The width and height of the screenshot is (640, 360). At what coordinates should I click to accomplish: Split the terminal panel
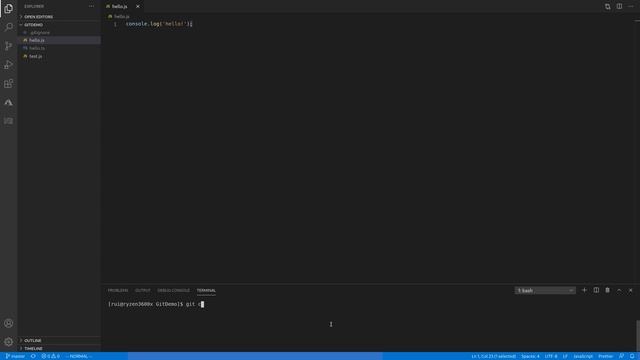pyautogui.click(x=596, y=290)
